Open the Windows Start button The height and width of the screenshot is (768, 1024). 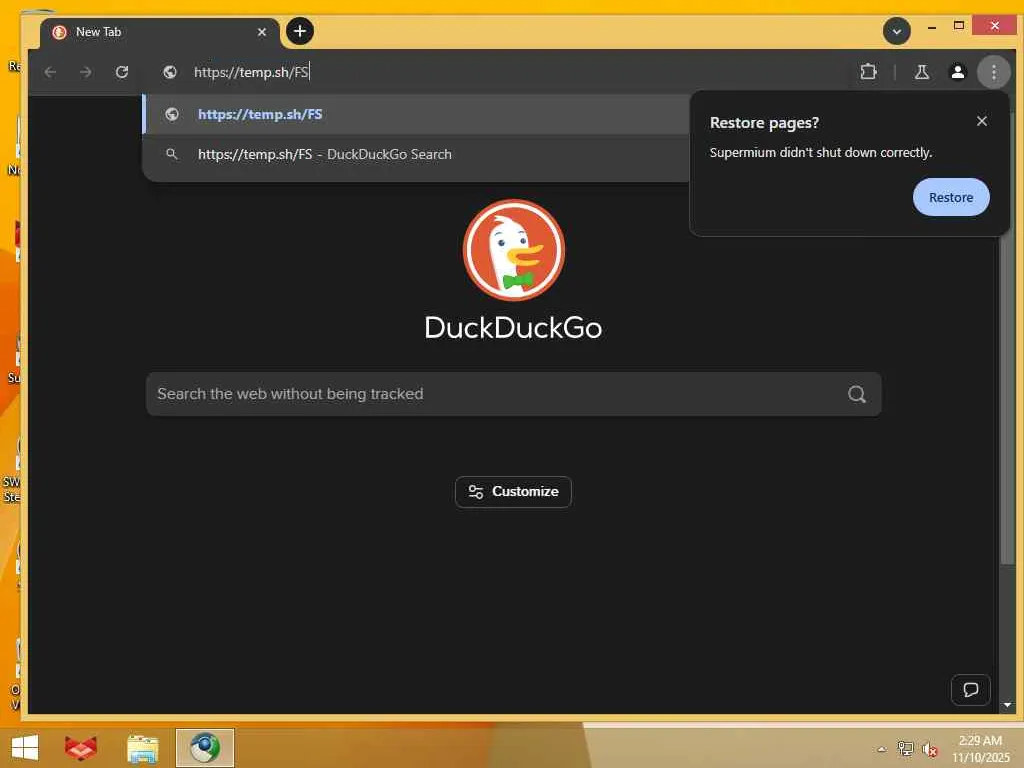25,748
